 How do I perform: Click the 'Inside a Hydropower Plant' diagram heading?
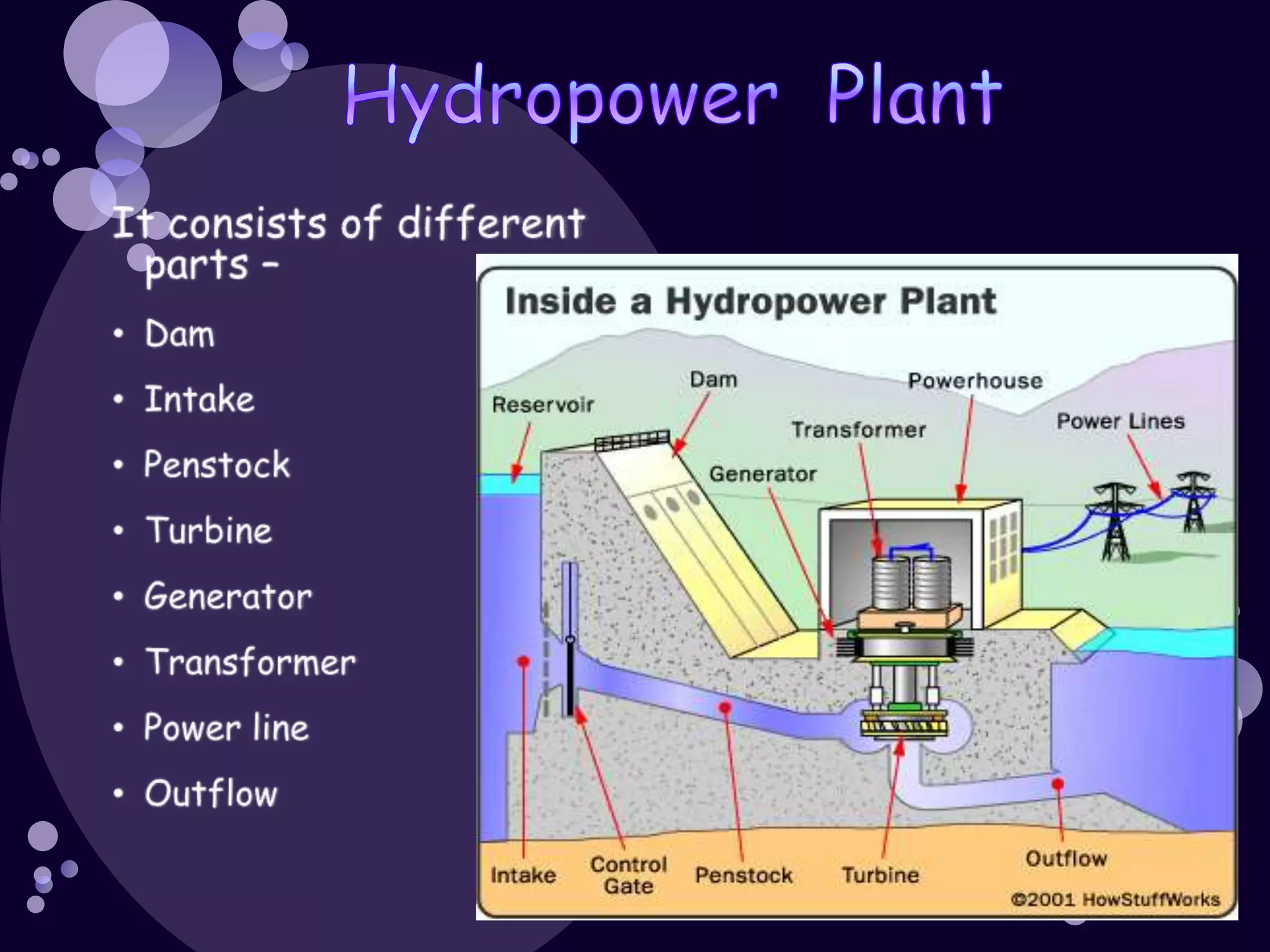(750, 302)
